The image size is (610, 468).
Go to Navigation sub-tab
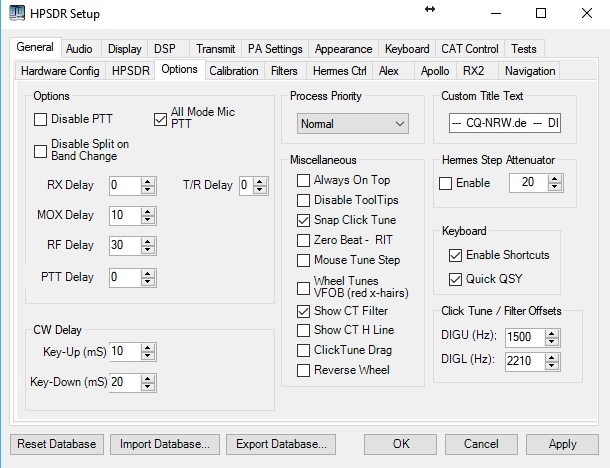coord(530,71)
